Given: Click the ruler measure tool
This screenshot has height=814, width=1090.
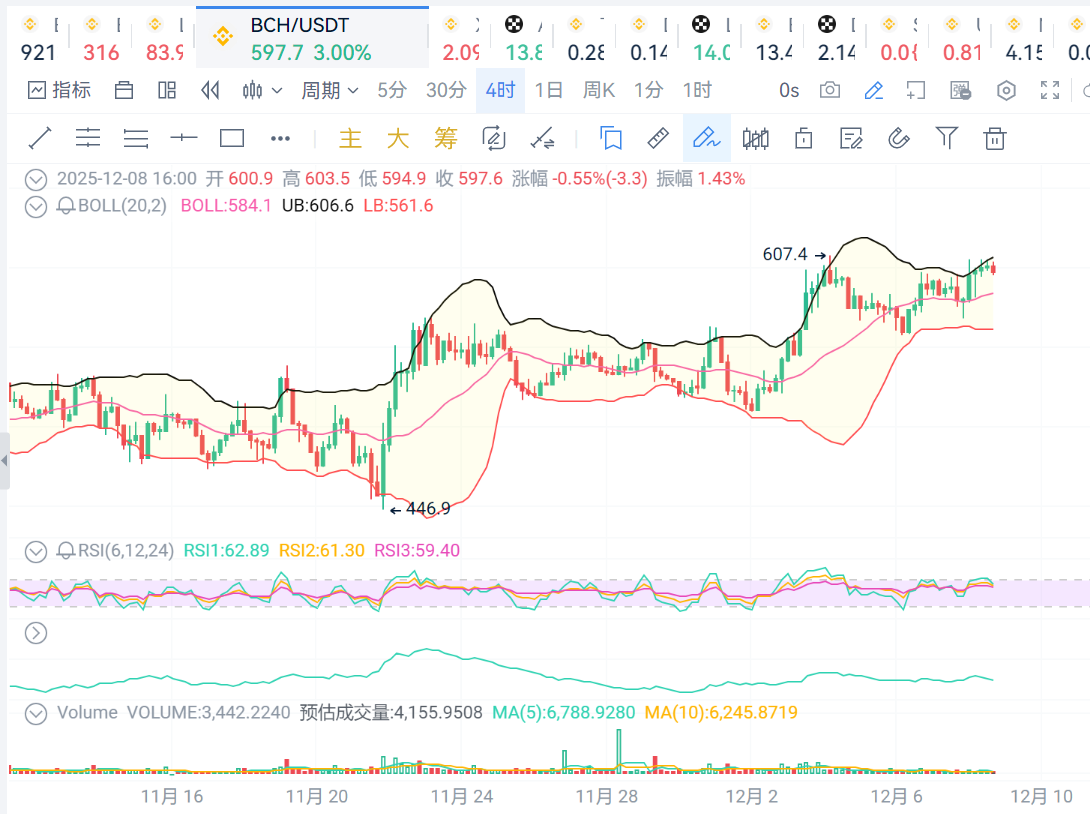Looking at the screenshot, I should click(658, 138).
